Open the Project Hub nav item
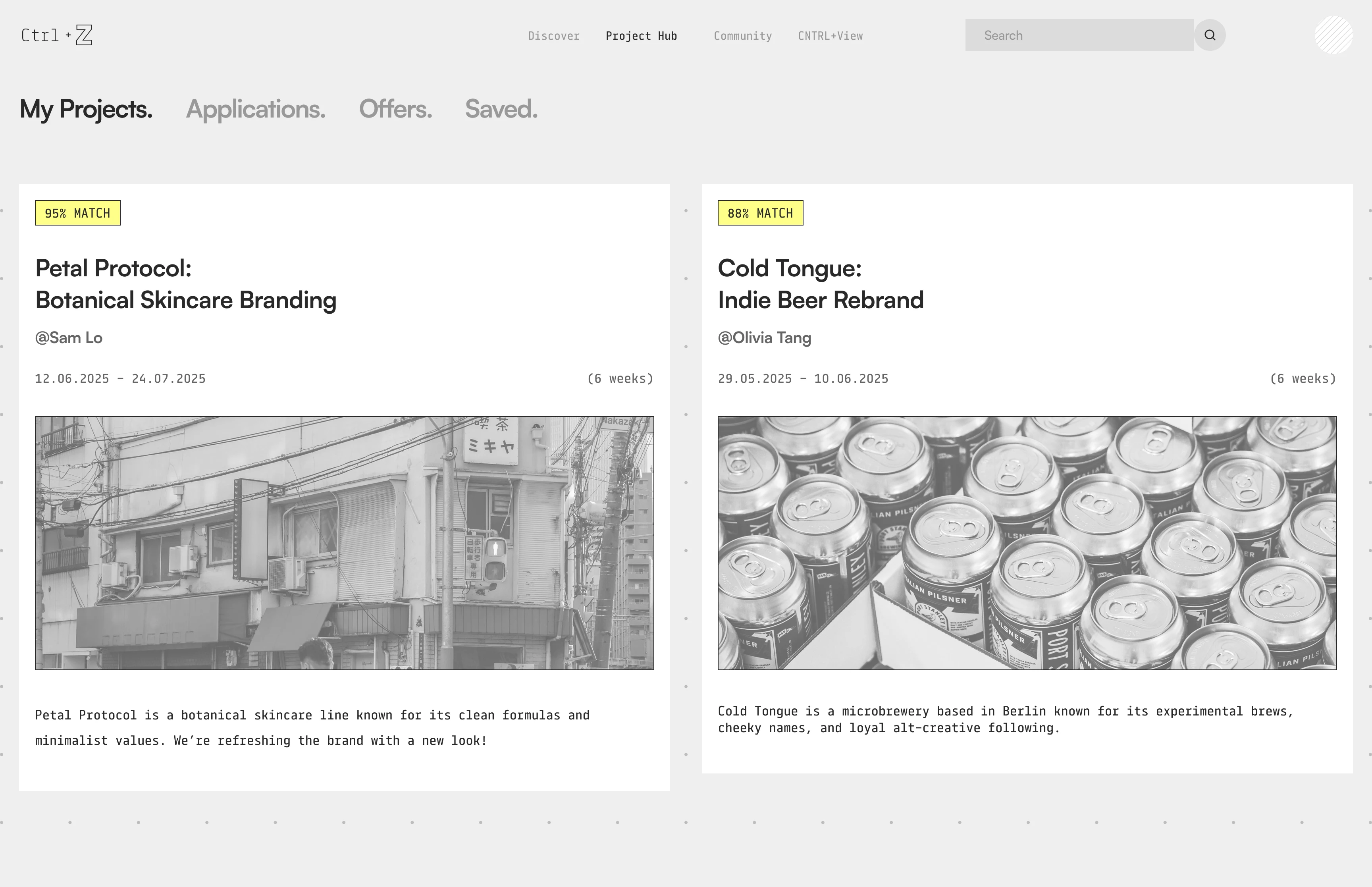The height and width of the screenshot is (887, 1372). pyautogui.click(x=641, y=36)
